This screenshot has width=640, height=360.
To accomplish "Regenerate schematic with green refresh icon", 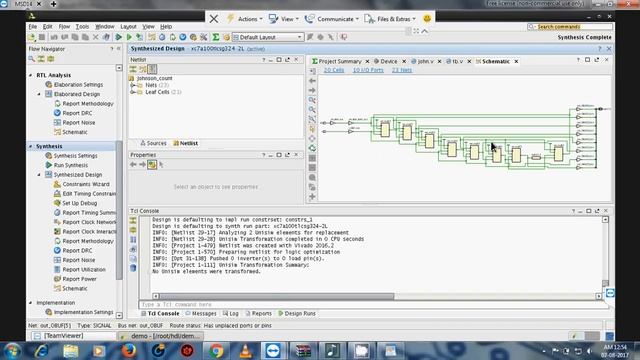I will pos(312,148).
